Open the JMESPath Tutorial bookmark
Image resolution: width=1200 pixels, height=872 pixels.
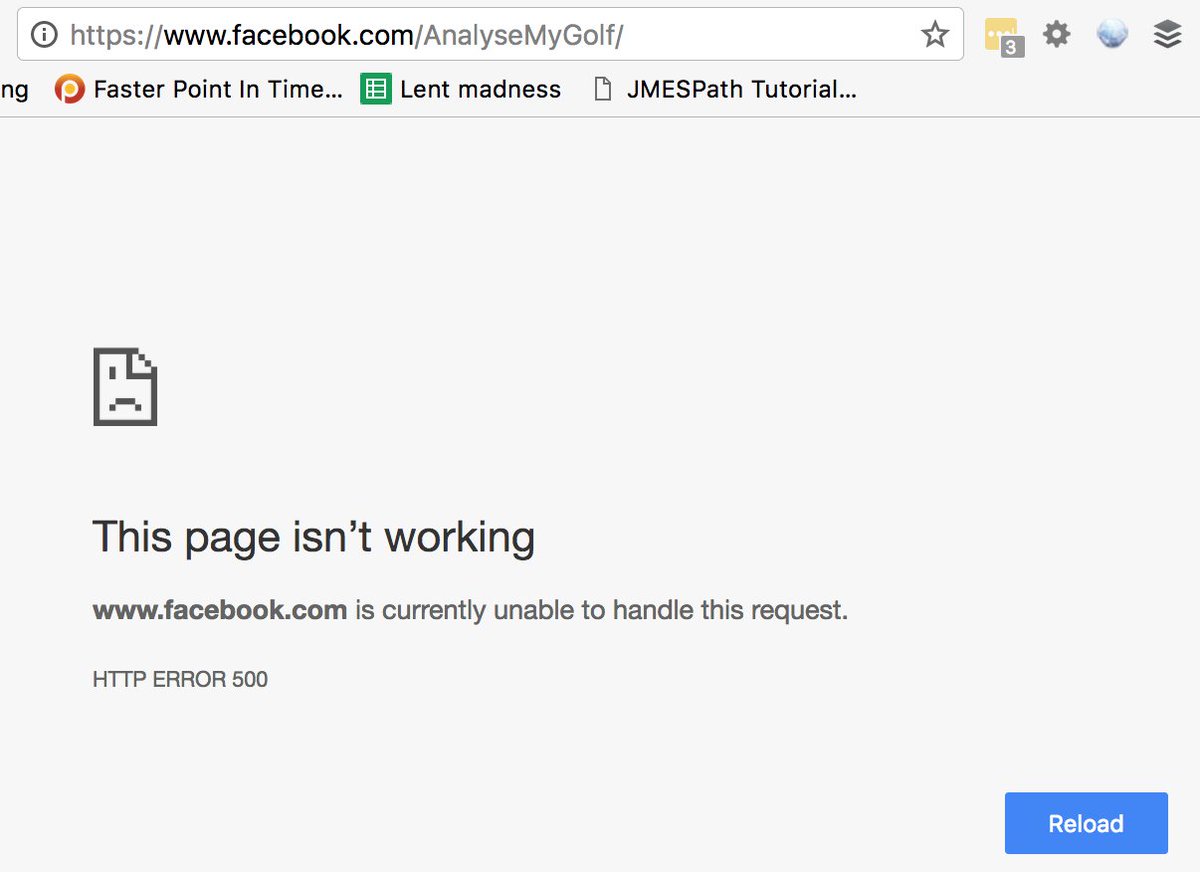pyautogui.click(x=725, y=89)
